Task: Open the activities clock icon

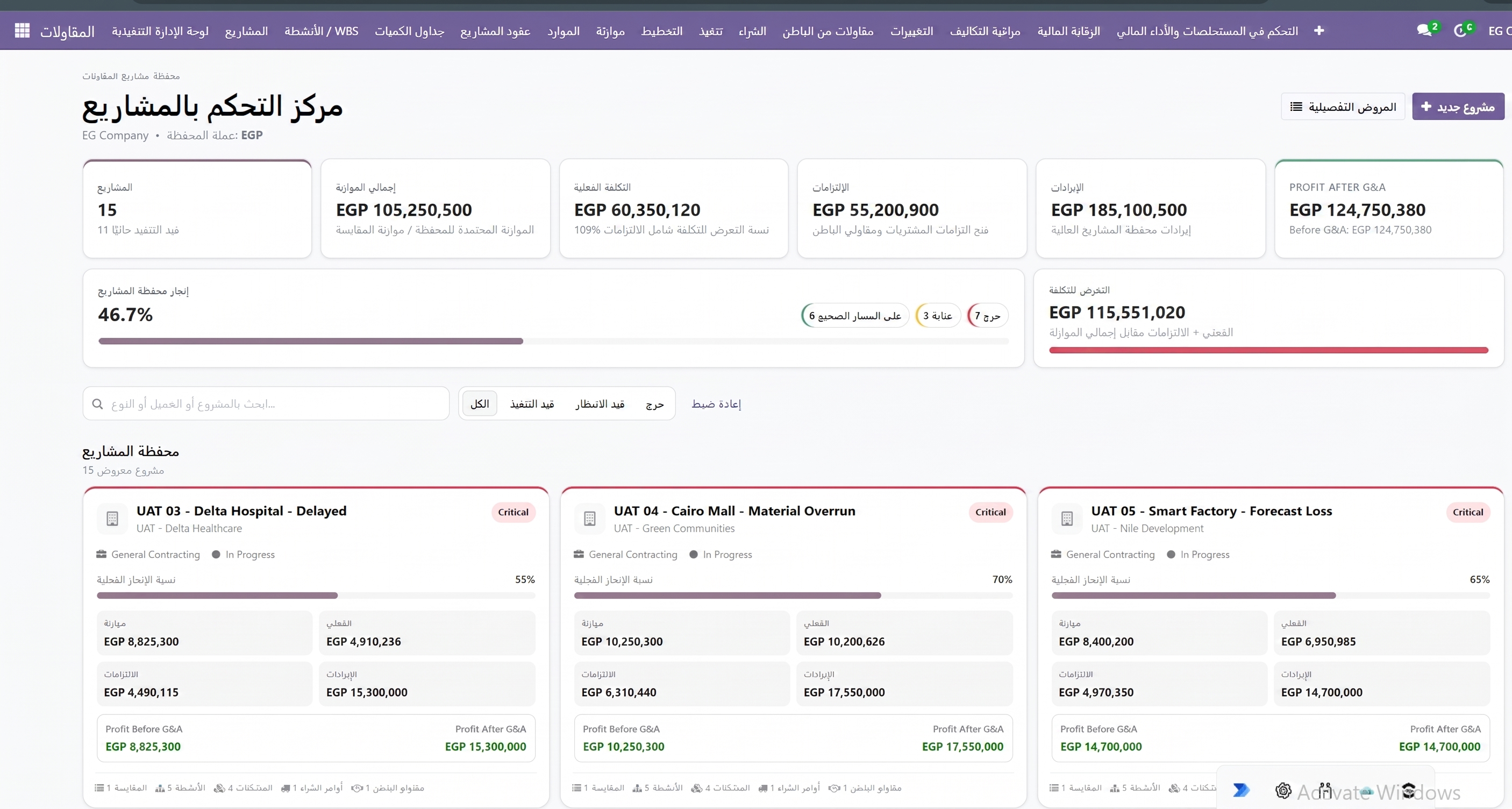Action: click(1460, 31)
